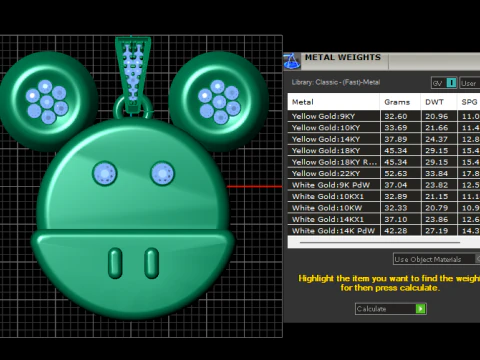
Task: Click the SPG column header
Action: [469, 102]
